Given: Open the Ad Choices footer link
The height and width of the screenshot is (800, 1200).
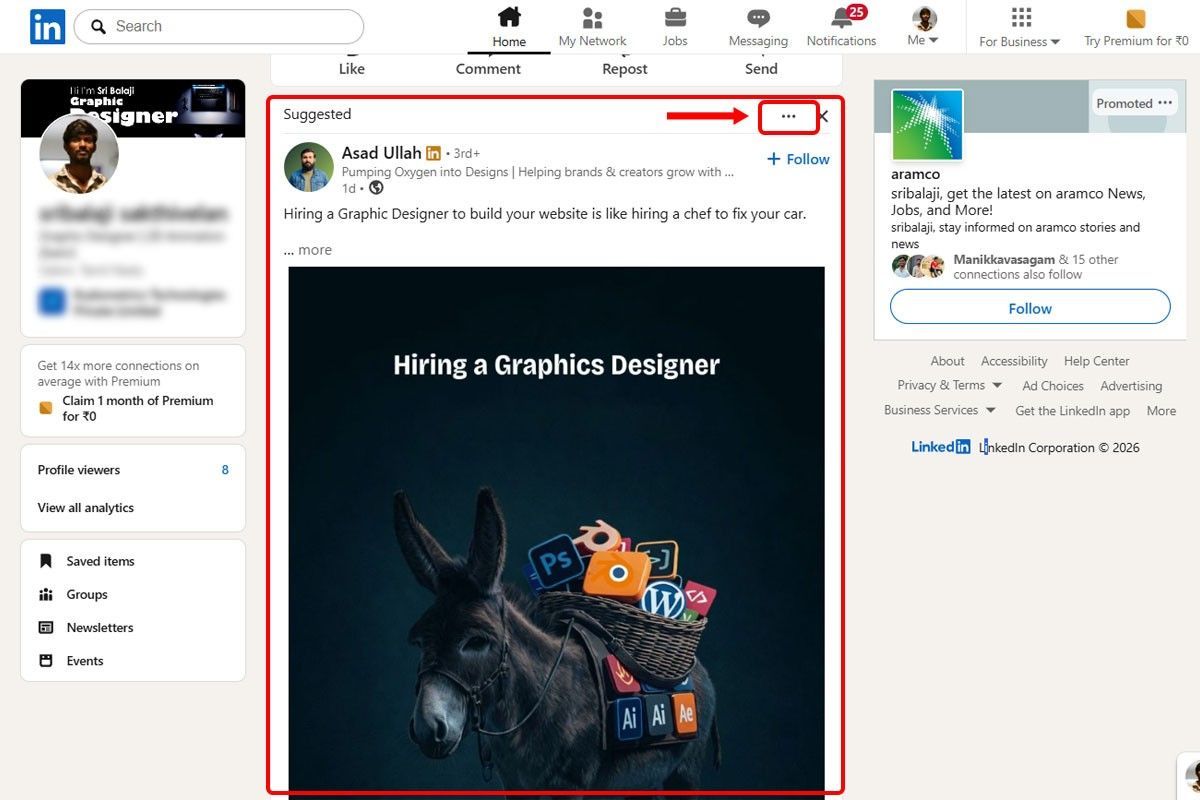Looking at the screenshot, I should [1053, 386].
